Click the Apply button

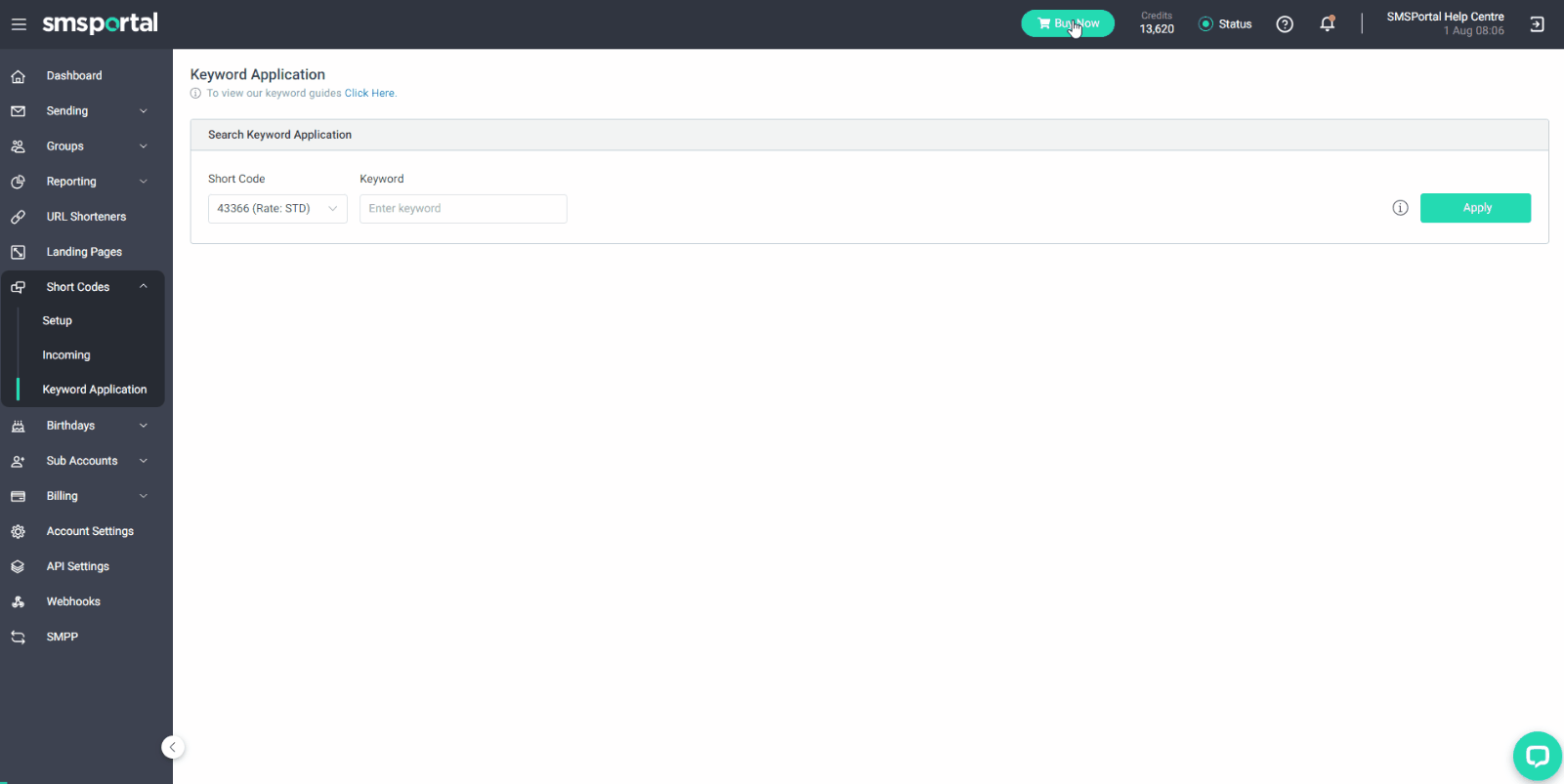[x=1475, y=208]
